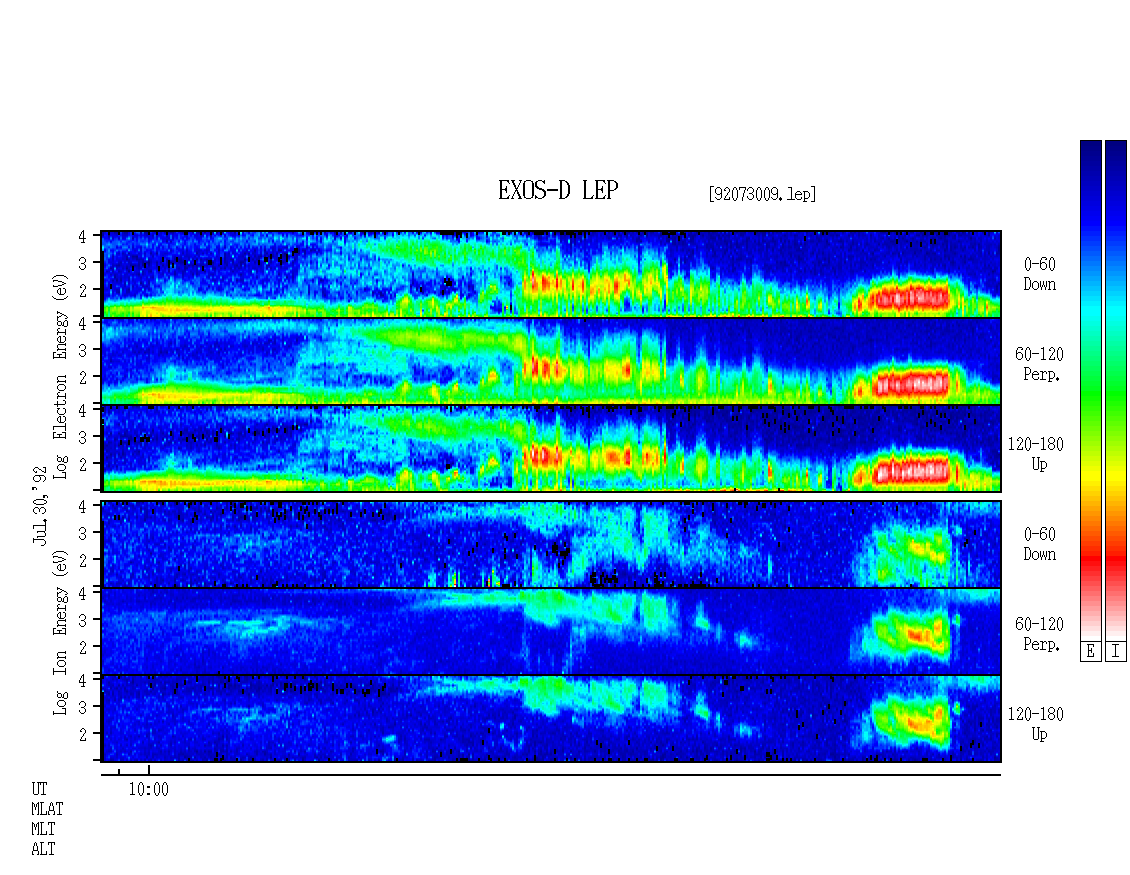Click the MLAT axis row label
Image resolution: width=1130 pixels, height=875 pixels.
click(47, 809)
